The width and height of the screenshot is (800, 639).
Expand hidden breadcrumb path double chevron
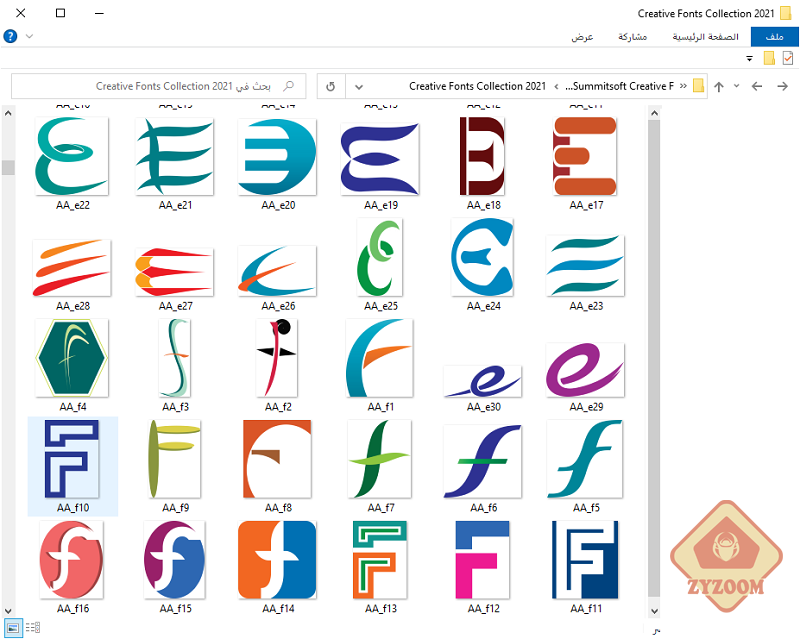(683, 86)
